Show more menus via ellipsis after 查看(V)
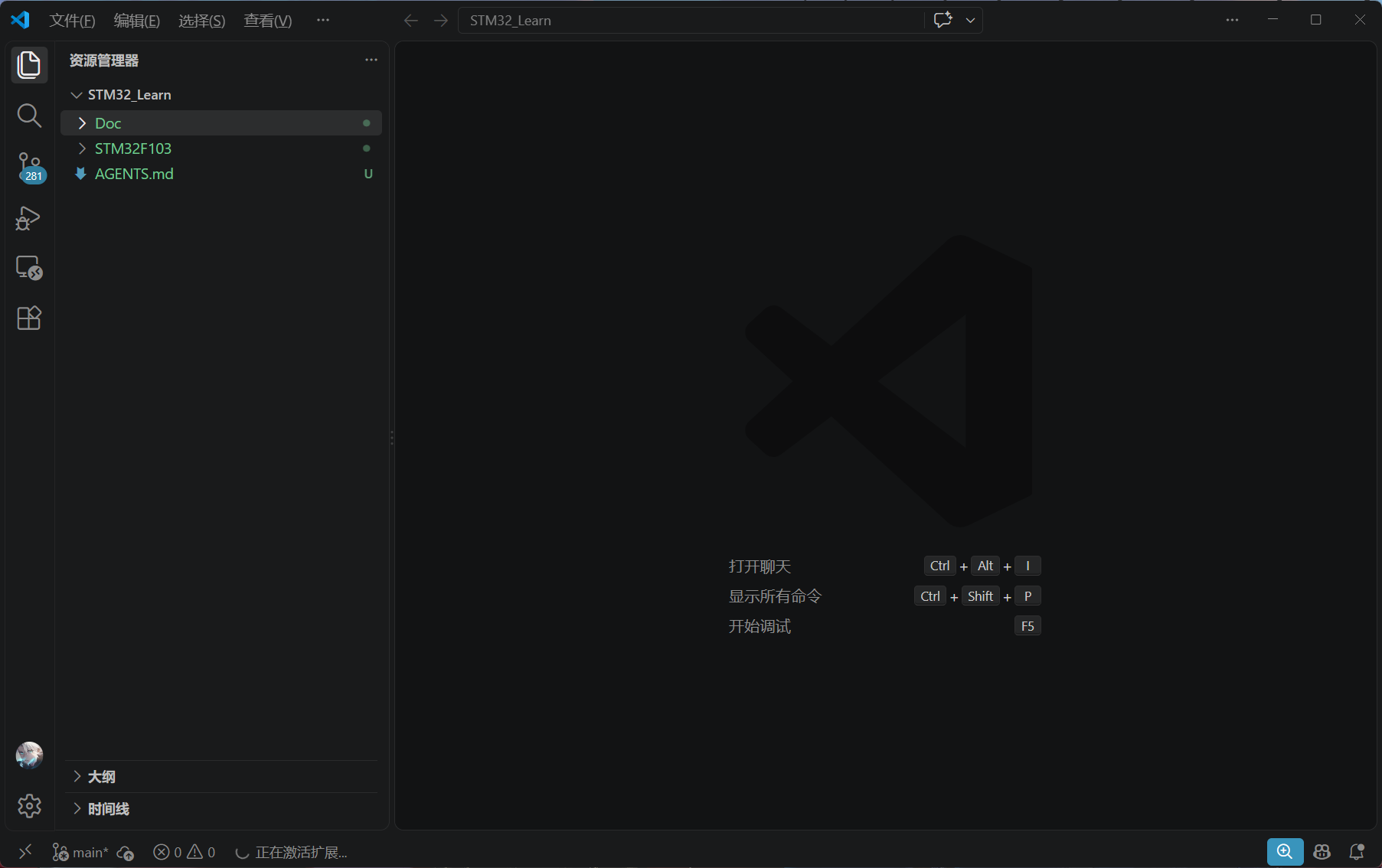This screenshot has width=1382, height=868. click(x=323, y=21)
